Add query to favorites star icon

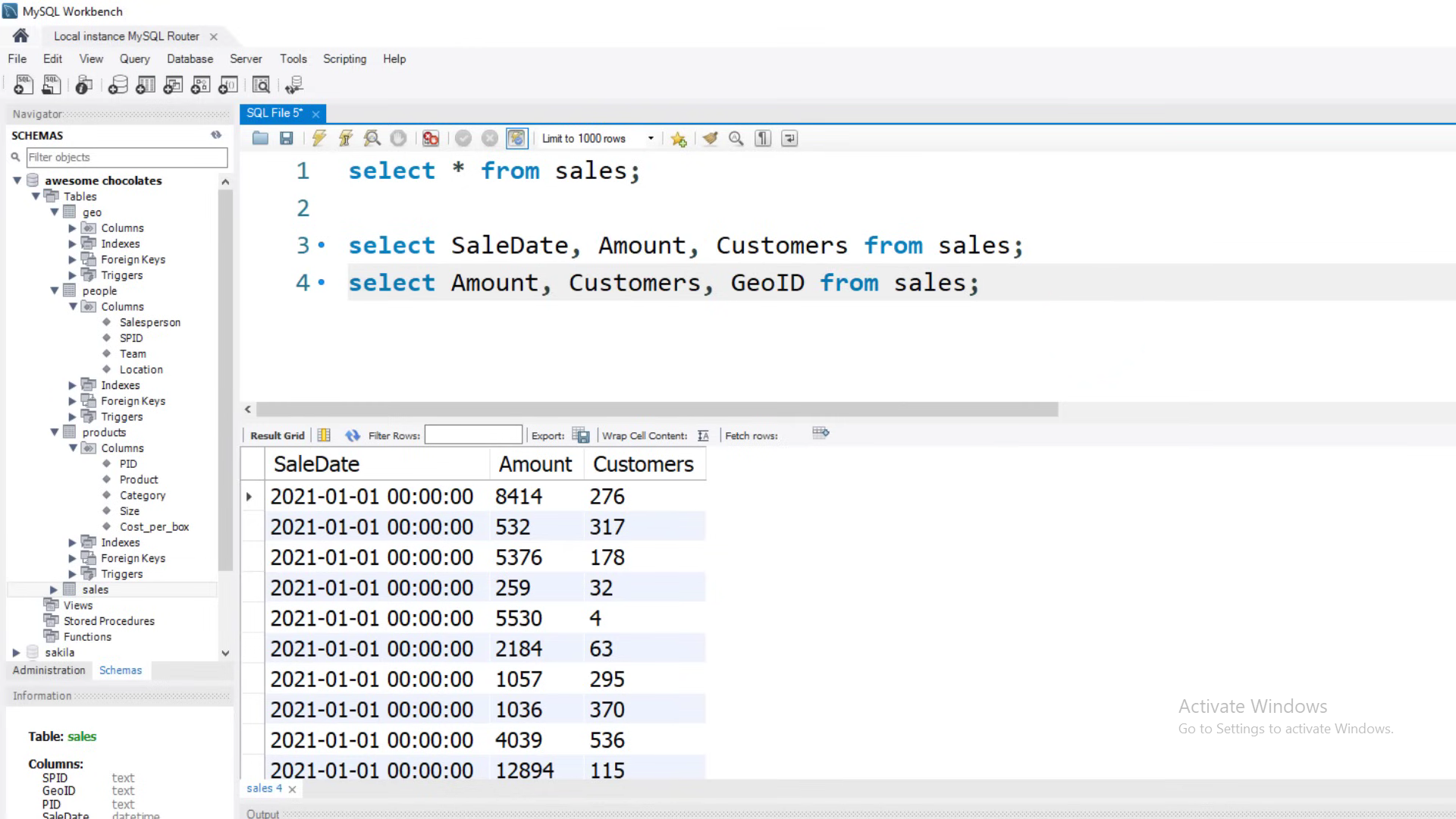(679, 139)
